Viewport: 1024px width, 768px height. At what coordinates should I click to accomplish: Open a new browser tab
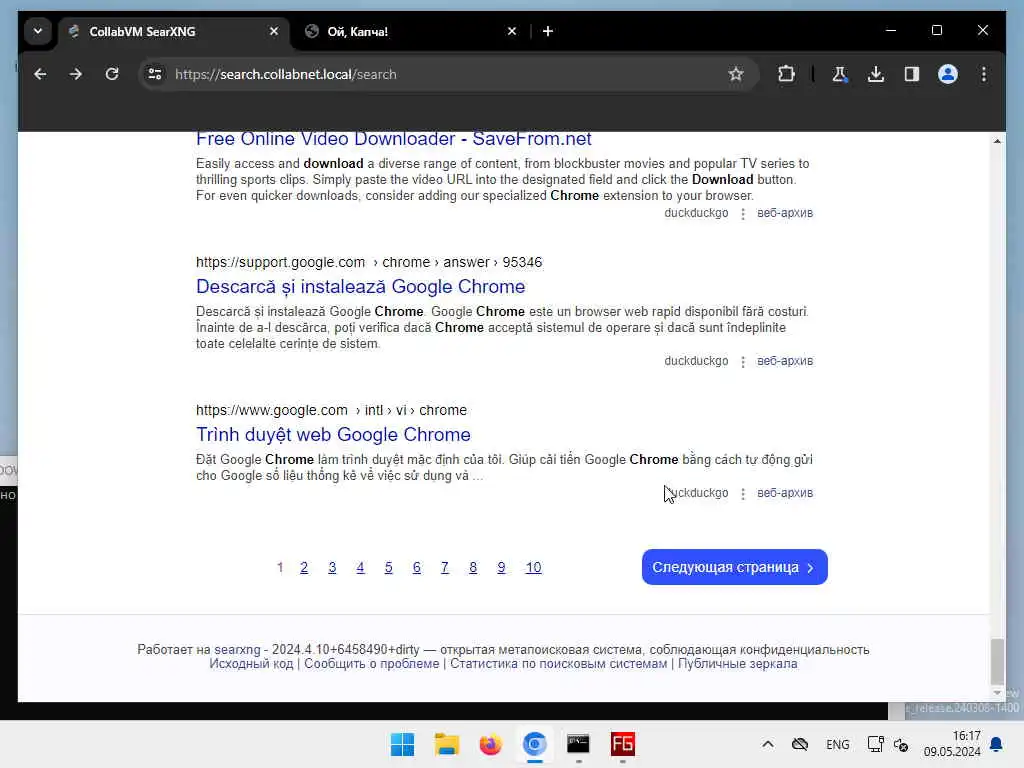(548, 31)
